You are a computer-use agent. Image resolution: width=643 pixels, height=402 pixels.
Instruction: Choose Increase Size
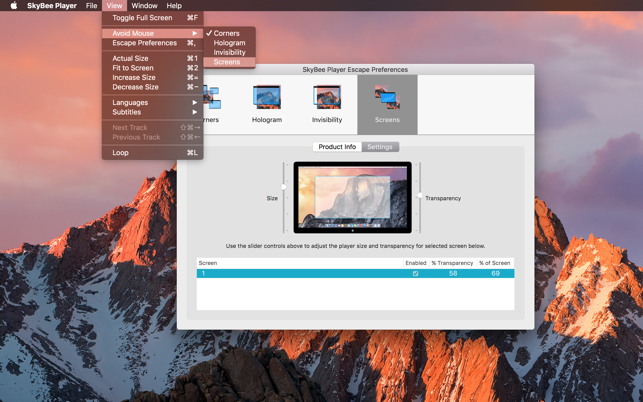coord(153,77)
